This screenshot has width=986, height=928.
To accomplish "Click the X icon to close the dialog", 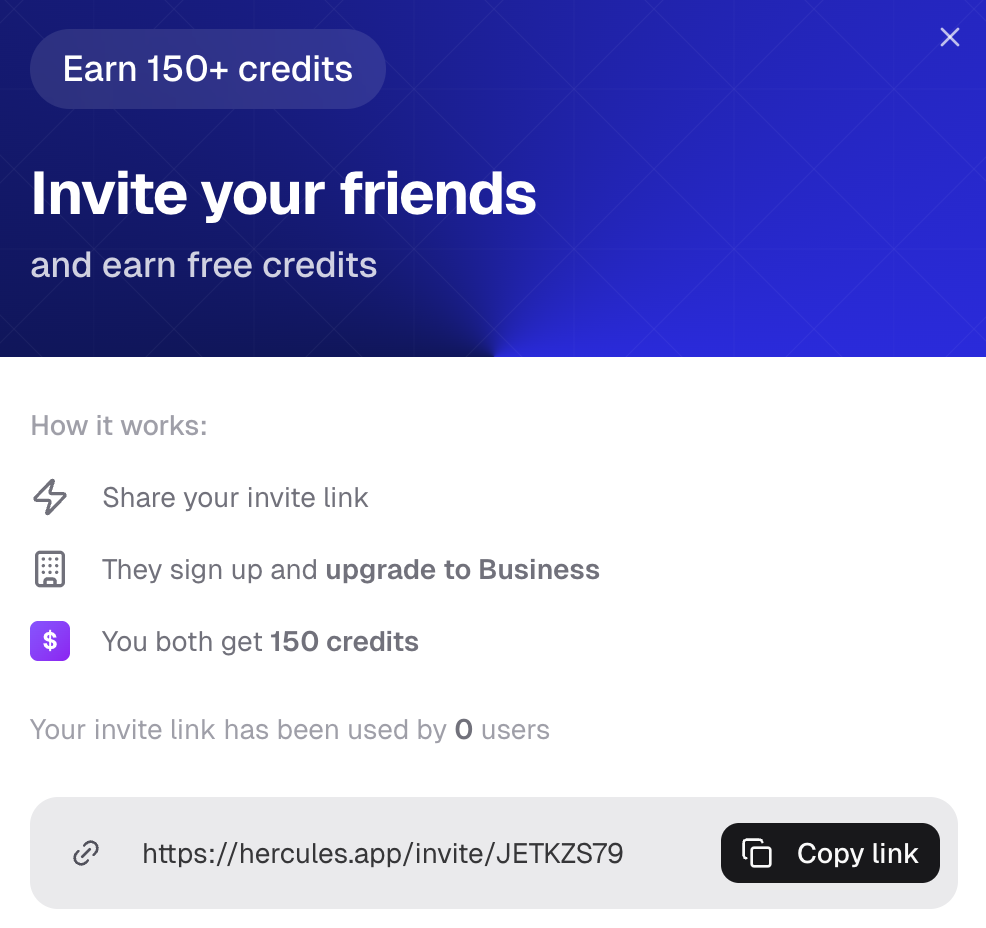I will [x=949, y=37].
